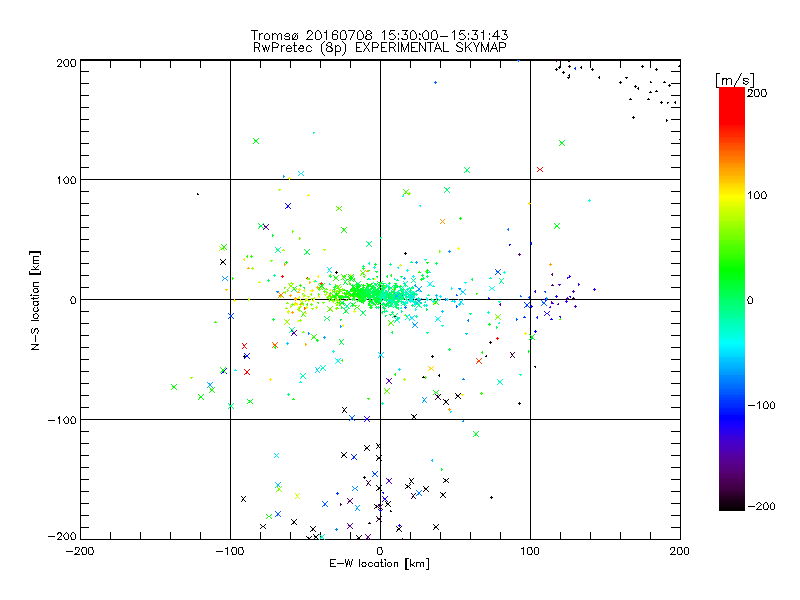Click the "0" tick label on the E-W axis
Image resolution: width=800 pixels, height=600 pixels.
pyautogui.click(x=380, y=551)
